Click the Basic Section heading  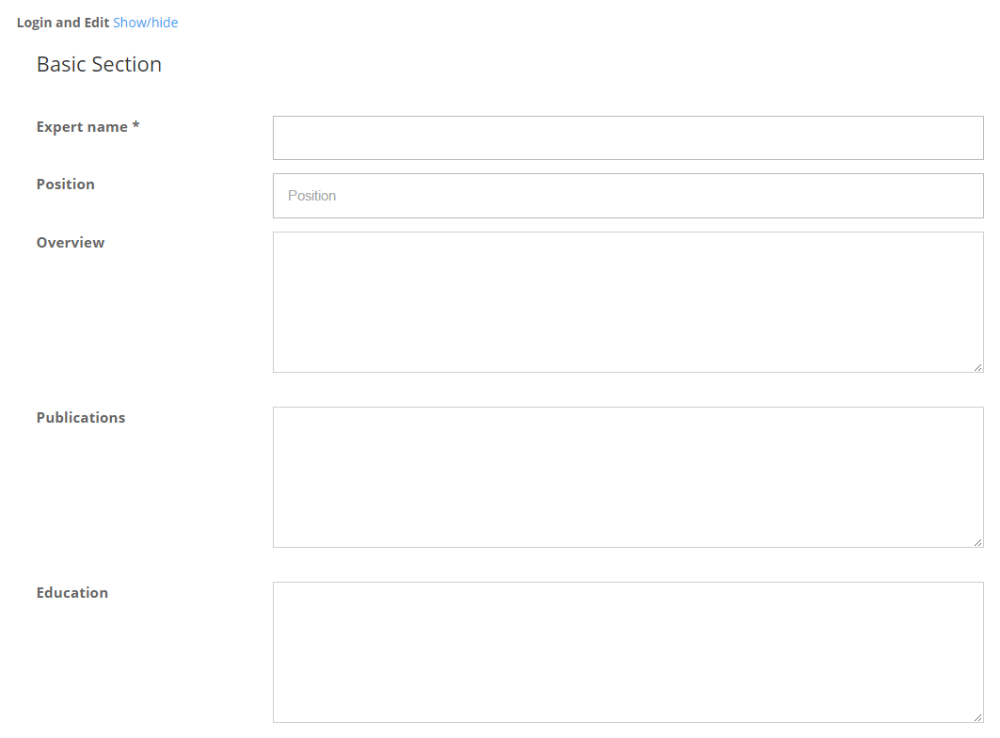[99, 64]
